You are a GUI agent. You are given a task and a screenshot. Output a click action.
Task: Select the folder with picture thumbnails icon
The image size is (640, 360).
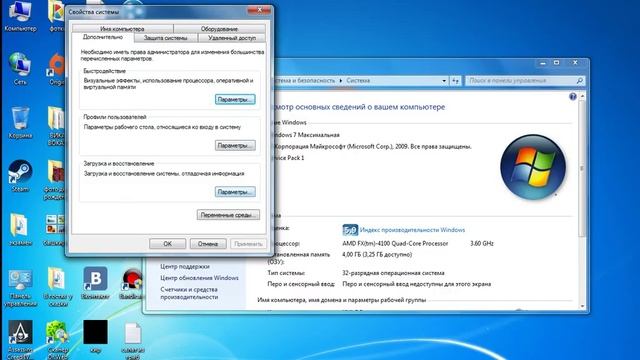click(x=55, y=229)
